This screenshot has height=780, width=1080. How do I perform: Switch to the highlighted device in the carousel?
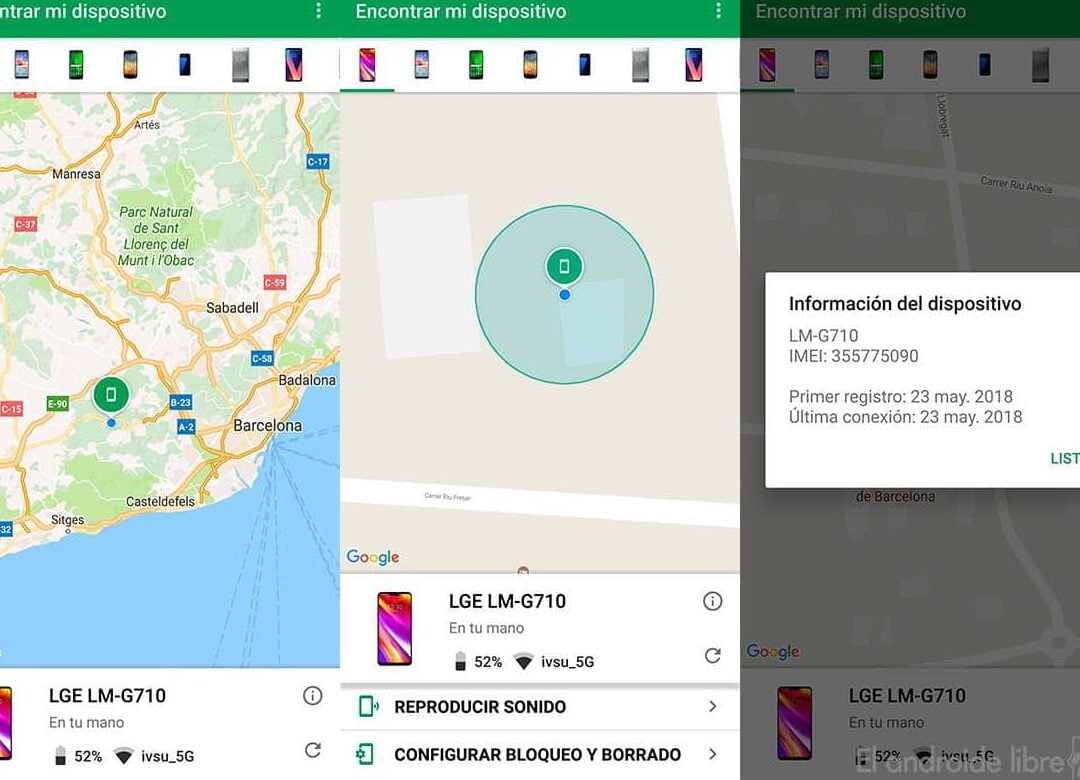pyautogui.click(x=368, y=62)
